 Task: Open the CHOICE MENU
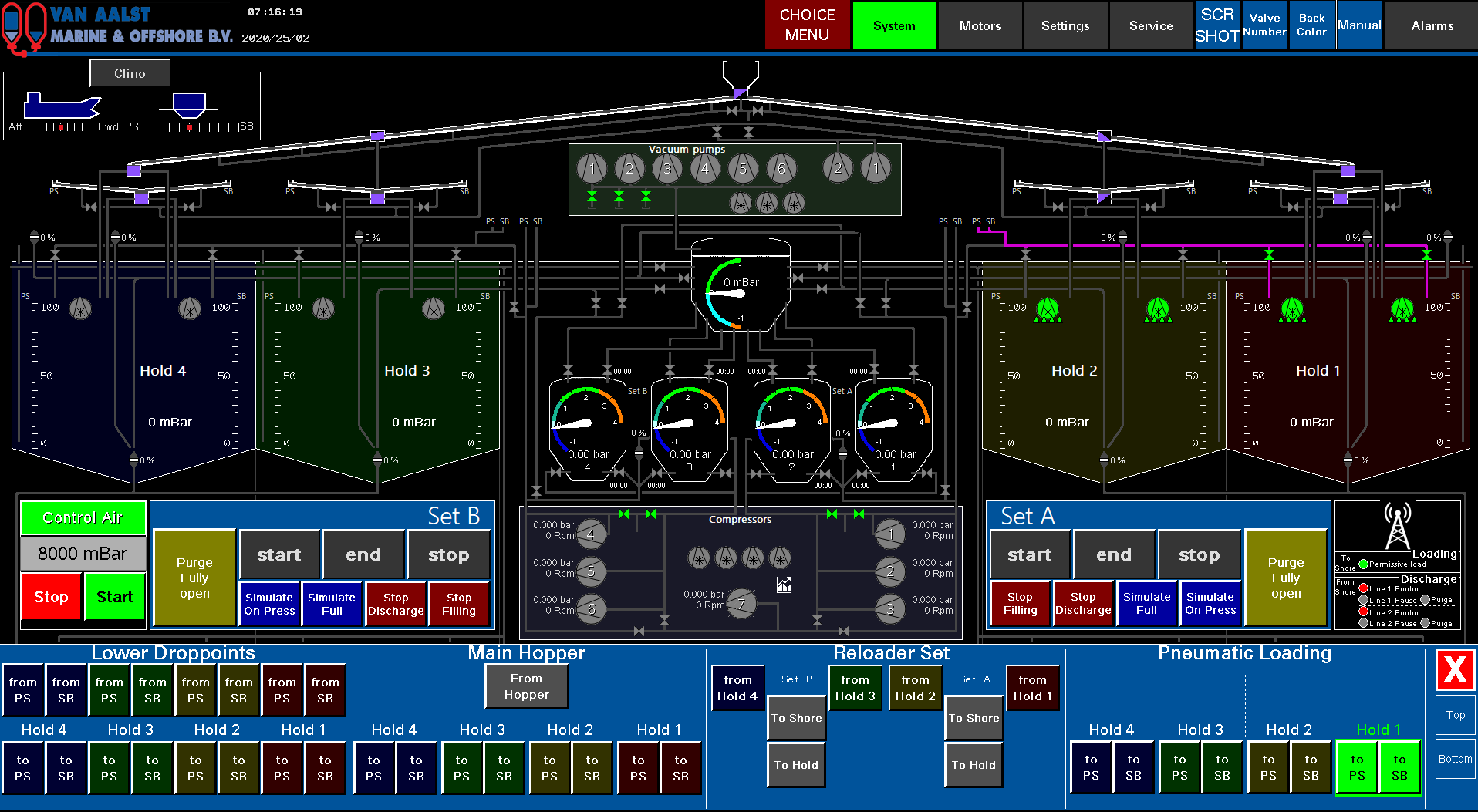807,25
